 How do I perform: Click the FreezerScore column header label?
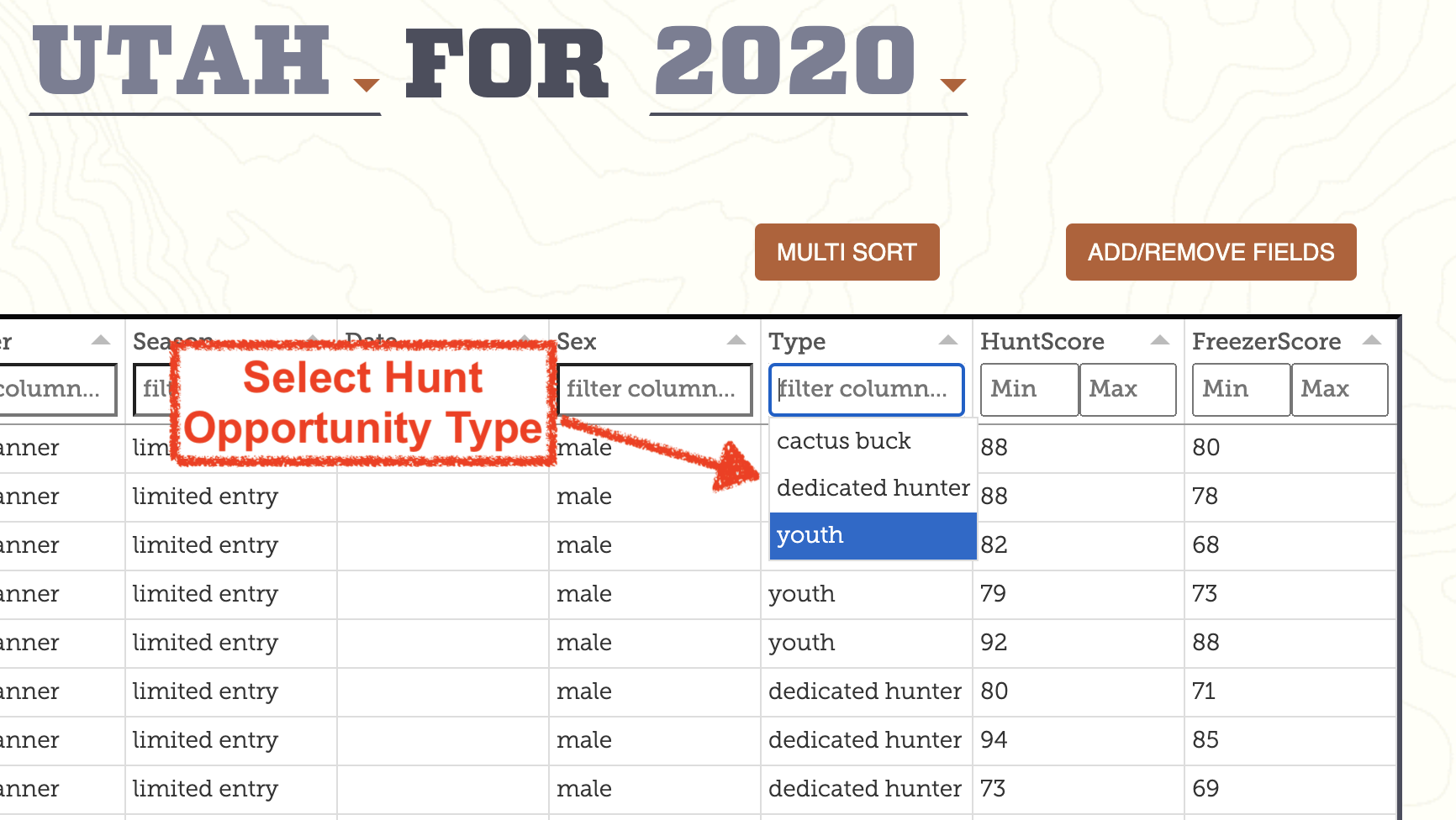1266,342
